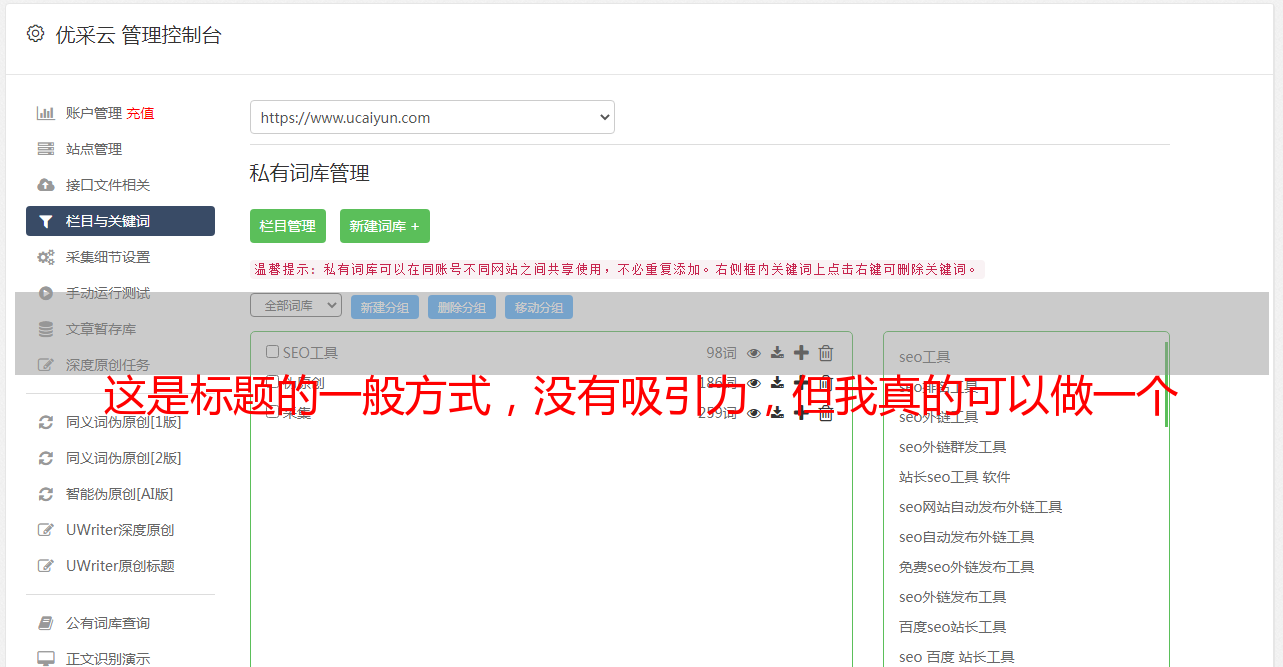
Task: Click the trash icon on the 299词 row
Action: pos(826,413)
